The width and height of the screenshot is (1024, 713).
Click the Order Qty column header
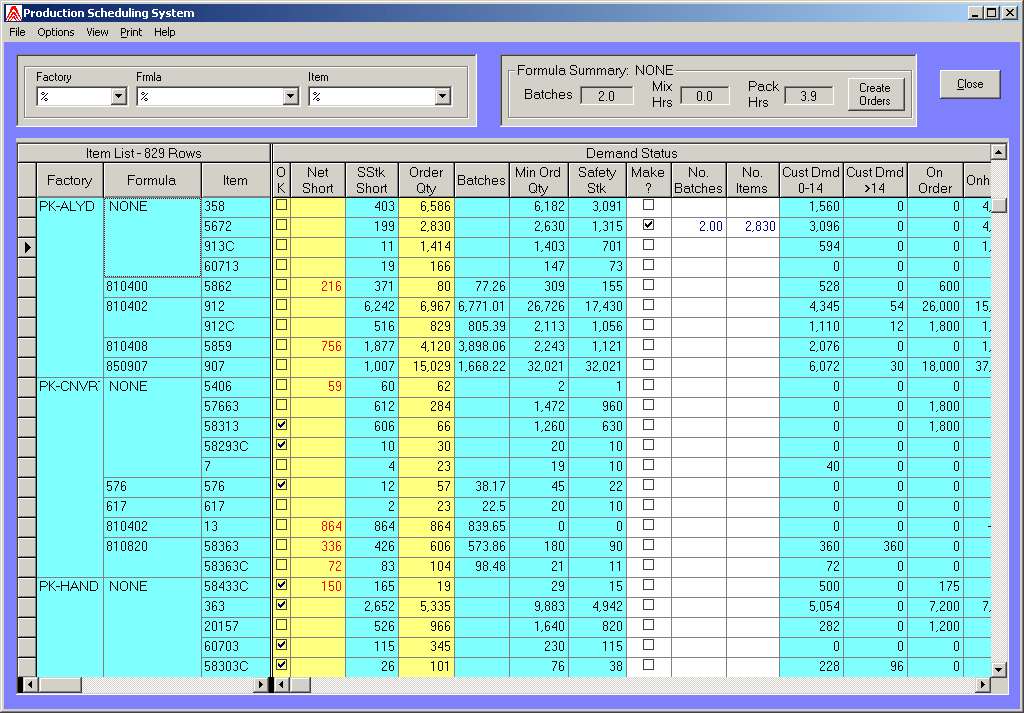click(x=426, y=180)
